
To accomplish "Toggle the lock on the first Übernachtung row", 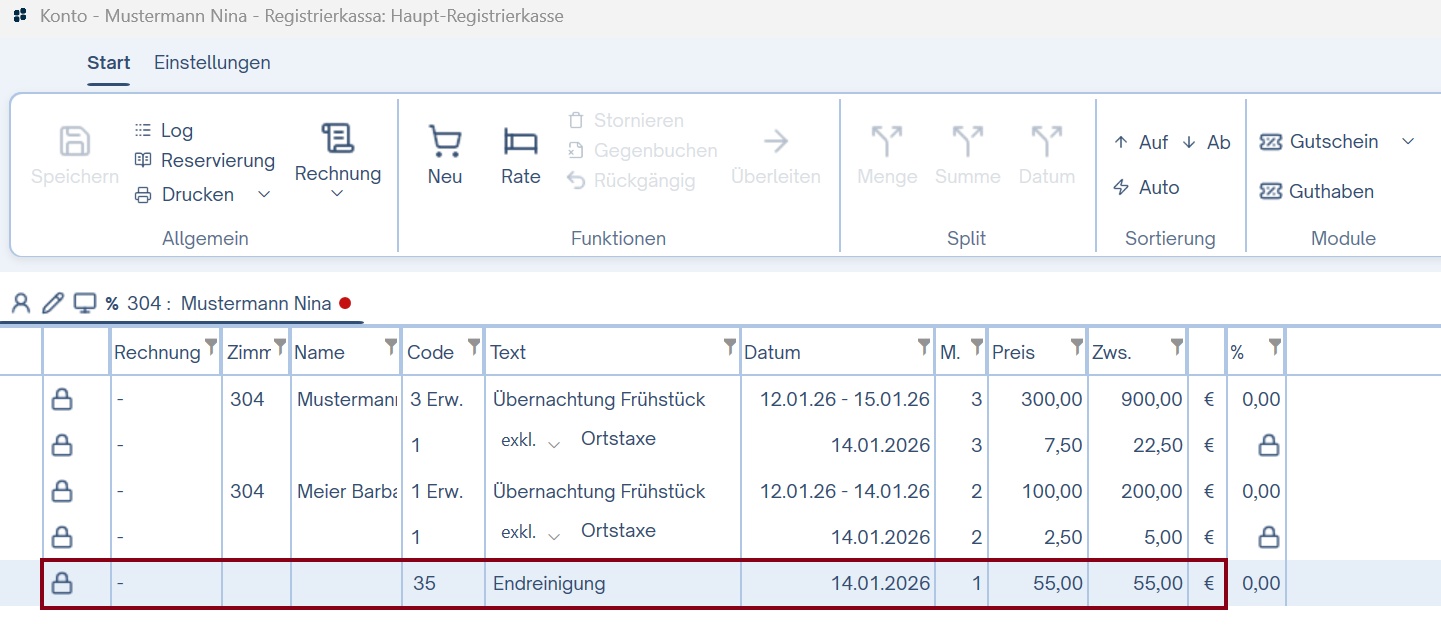I will point(62,398).
